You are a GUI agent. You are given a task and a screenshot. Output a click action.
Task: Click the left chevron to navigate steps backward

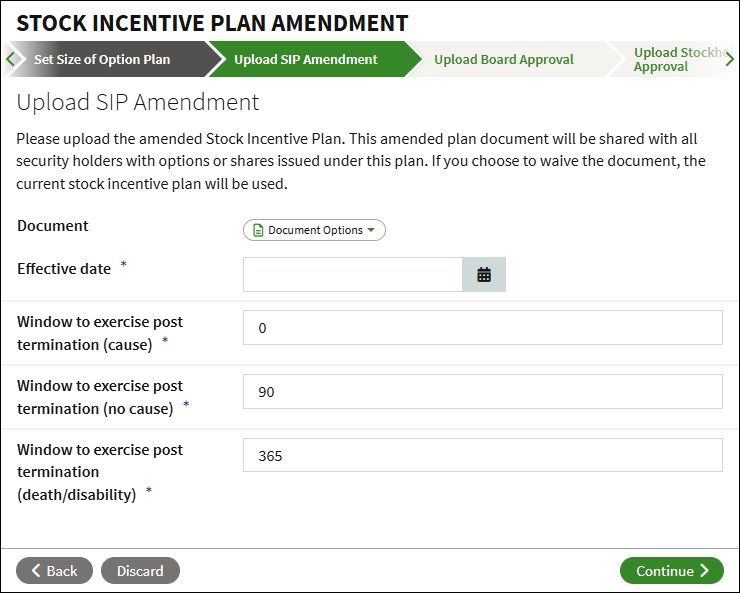[x=11, y=59]
